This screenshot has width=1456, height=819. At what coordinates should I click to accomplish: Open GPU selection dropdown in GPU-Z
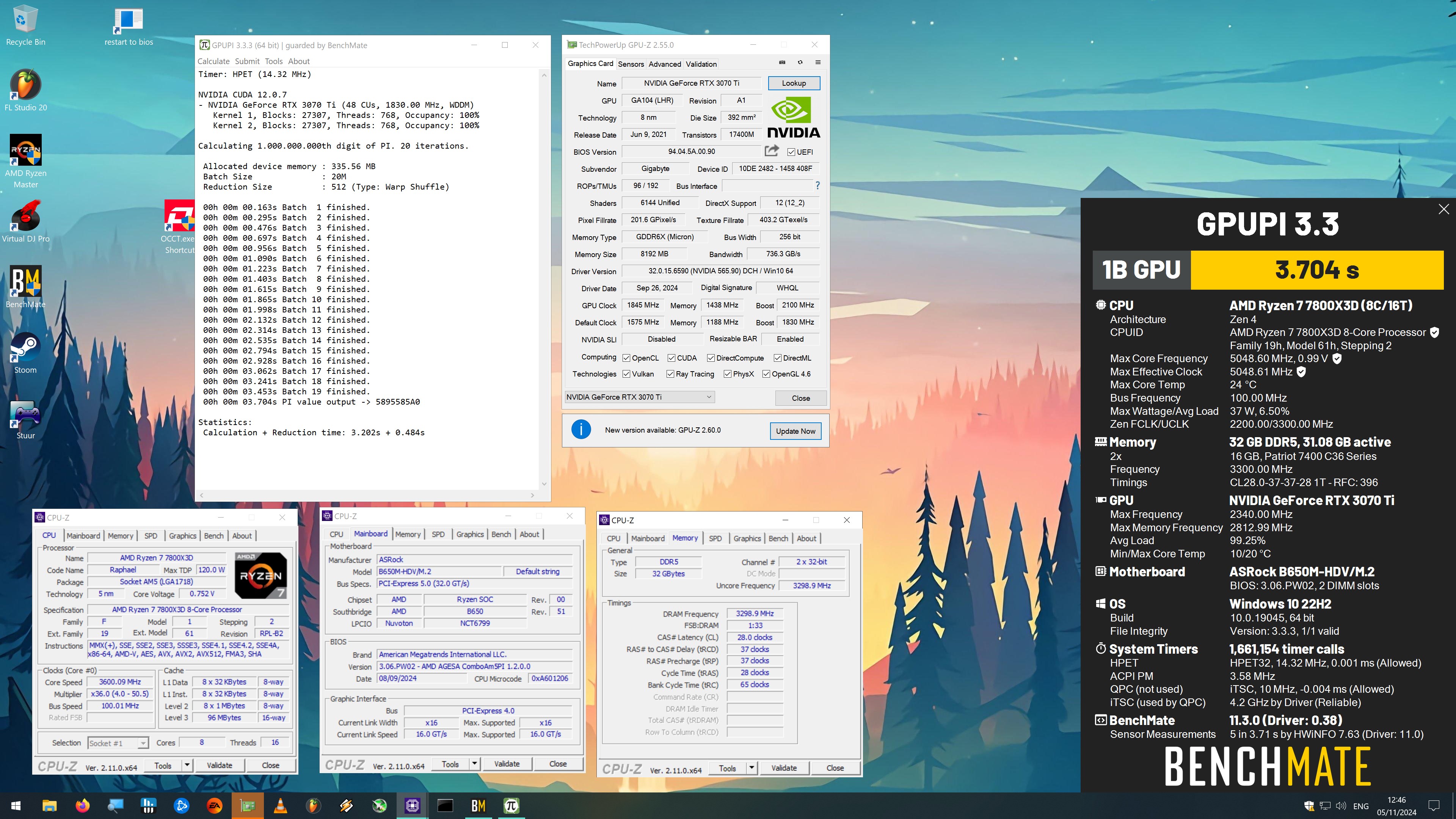[x=640, y=397]
